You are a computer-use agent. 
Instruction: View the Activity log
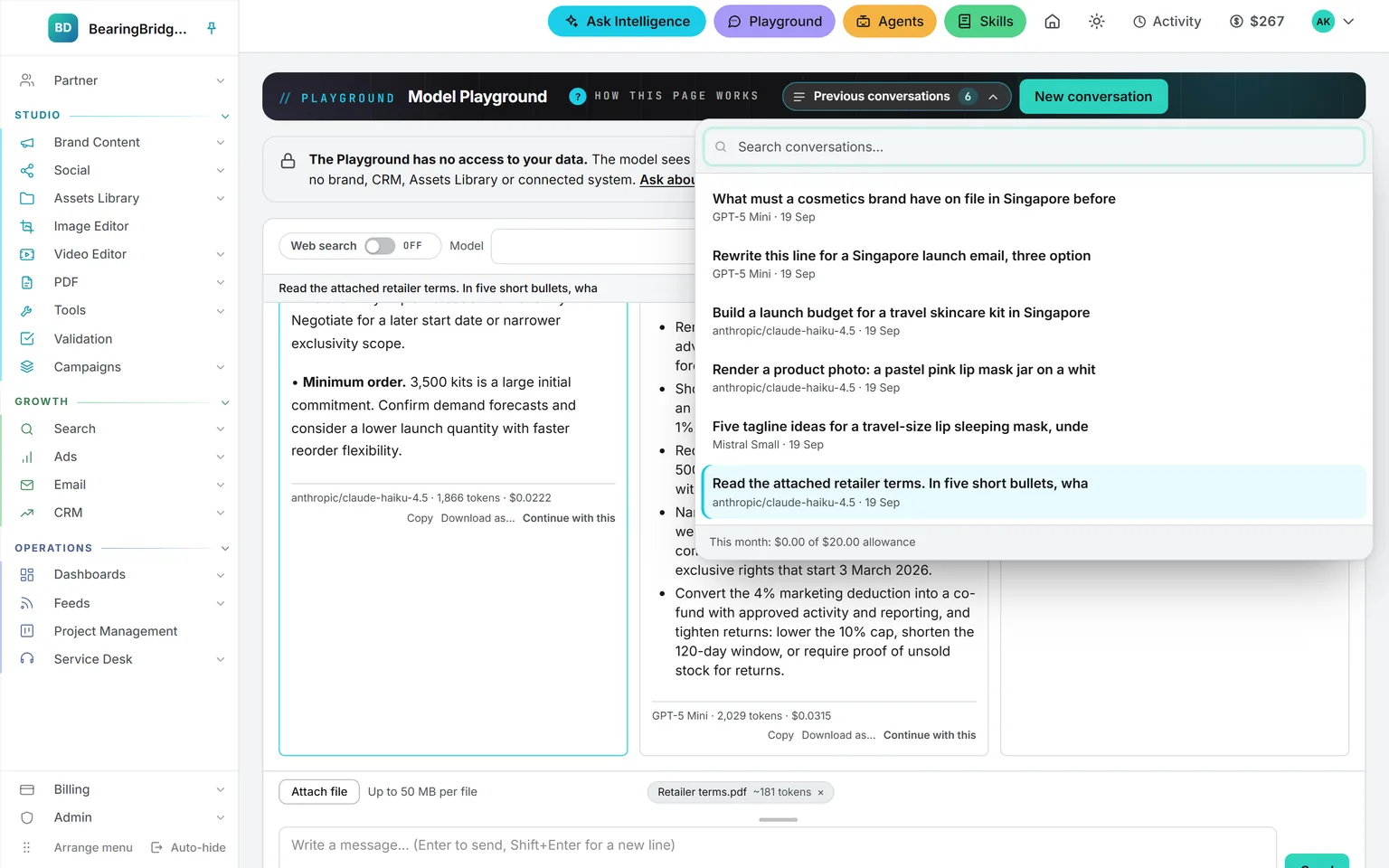(1167, 22)
